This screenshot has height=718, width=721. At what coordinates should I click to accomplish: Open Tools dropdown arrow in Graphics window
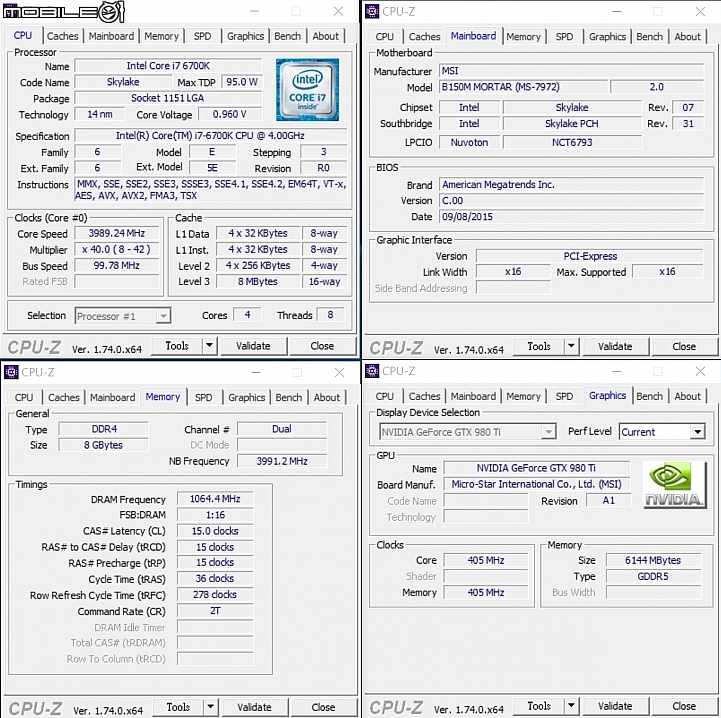[571, 706]
